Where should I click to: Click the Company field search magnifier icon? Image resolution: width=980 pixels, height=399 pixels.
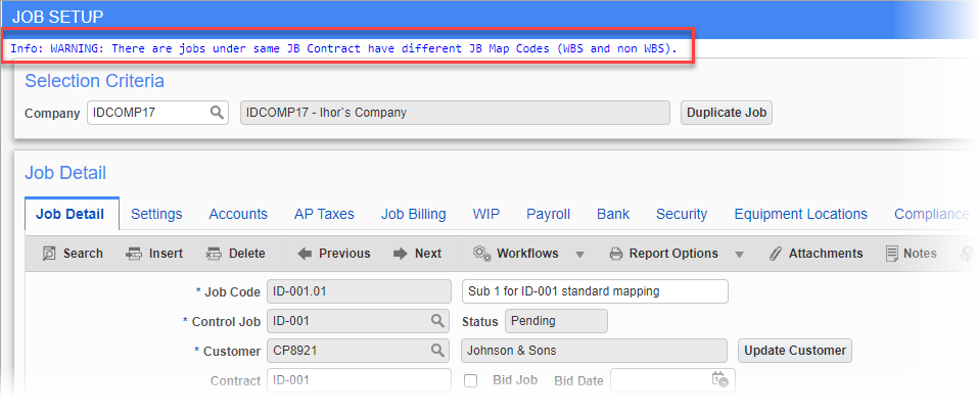point(216,113)
